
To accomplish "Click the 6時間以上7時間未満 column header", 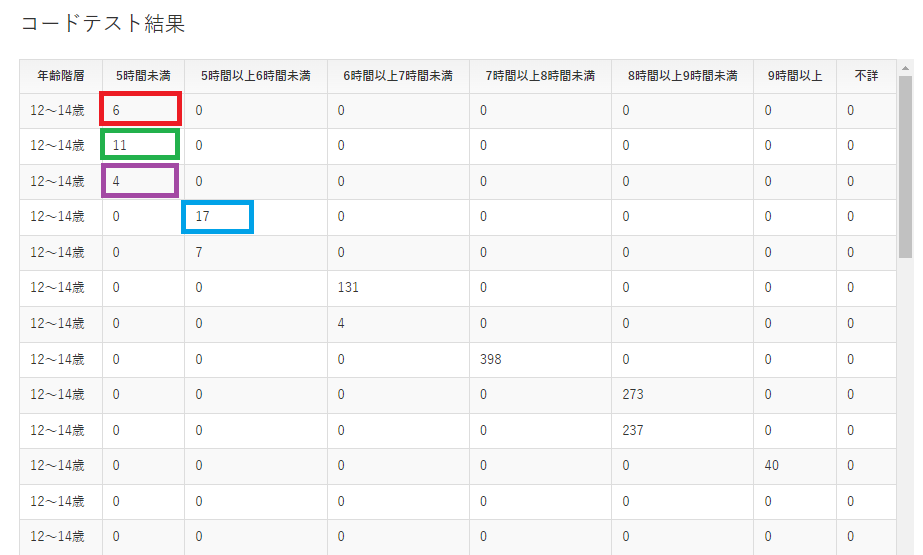I will click(398, 76).
